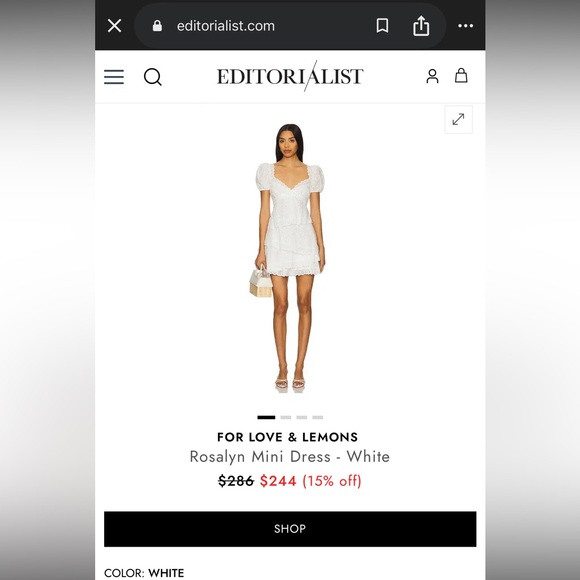This screenshot has width=580, height=580.
Task: Open the share sheet icon
Action: coord(421,26)
